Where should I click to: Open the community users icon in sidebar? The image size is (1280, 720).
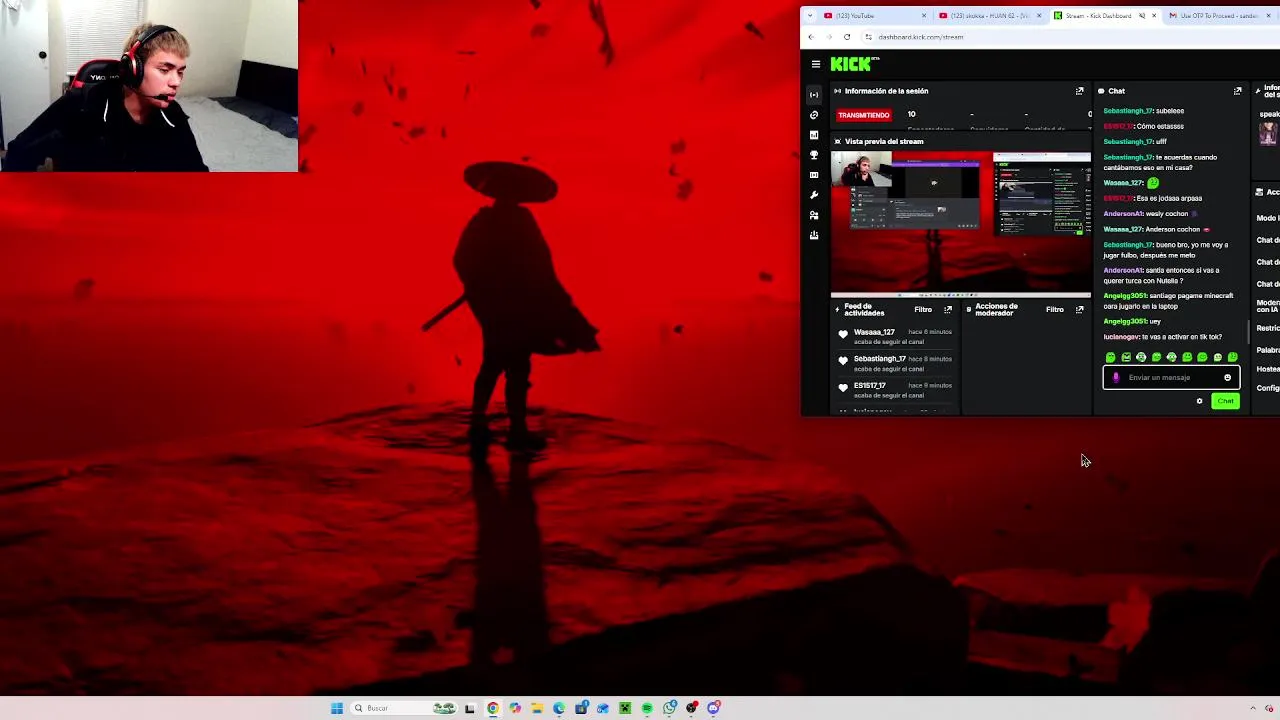(x=814, y=215)
